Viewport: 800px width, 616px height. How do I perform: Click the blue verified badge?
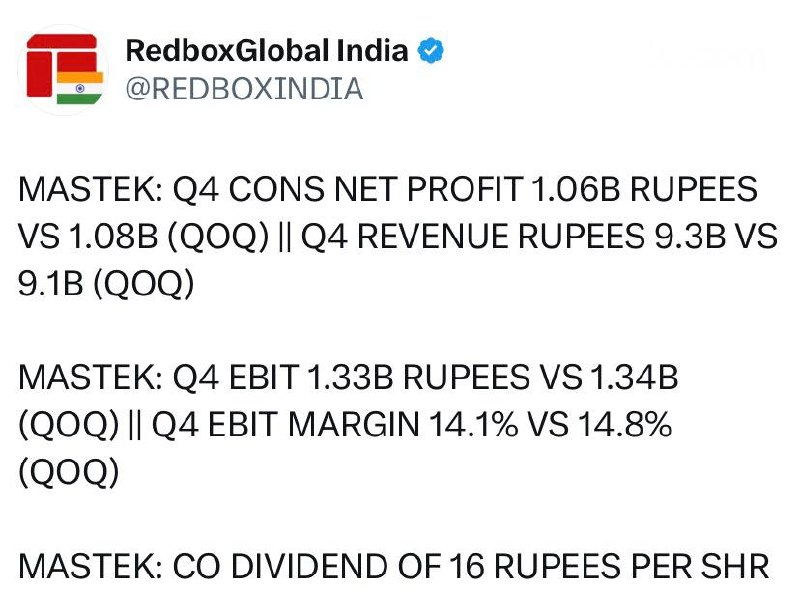430,51
